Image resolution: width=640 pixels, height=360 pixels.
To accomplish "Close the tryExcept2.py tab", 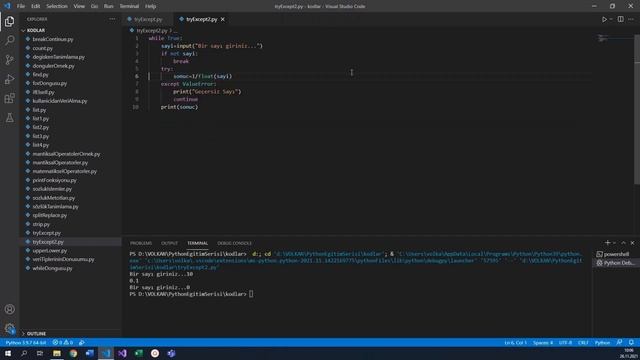I will coord(222,19).
